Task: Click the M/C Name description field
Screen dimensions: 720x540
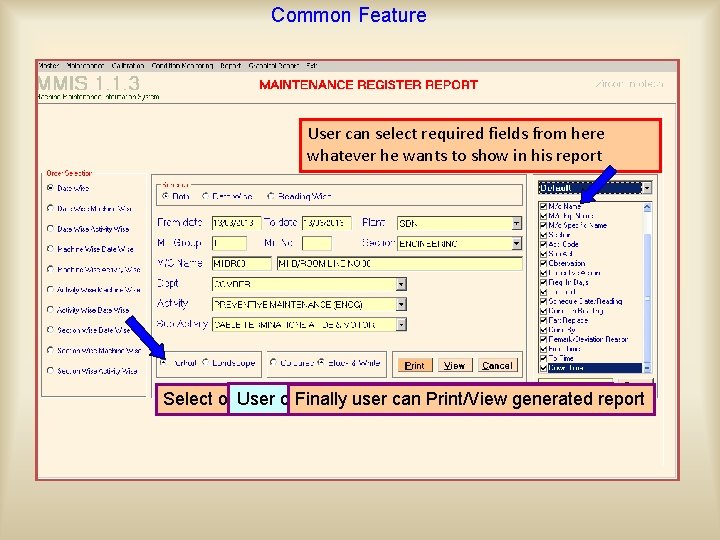Action: click(399, 264)
